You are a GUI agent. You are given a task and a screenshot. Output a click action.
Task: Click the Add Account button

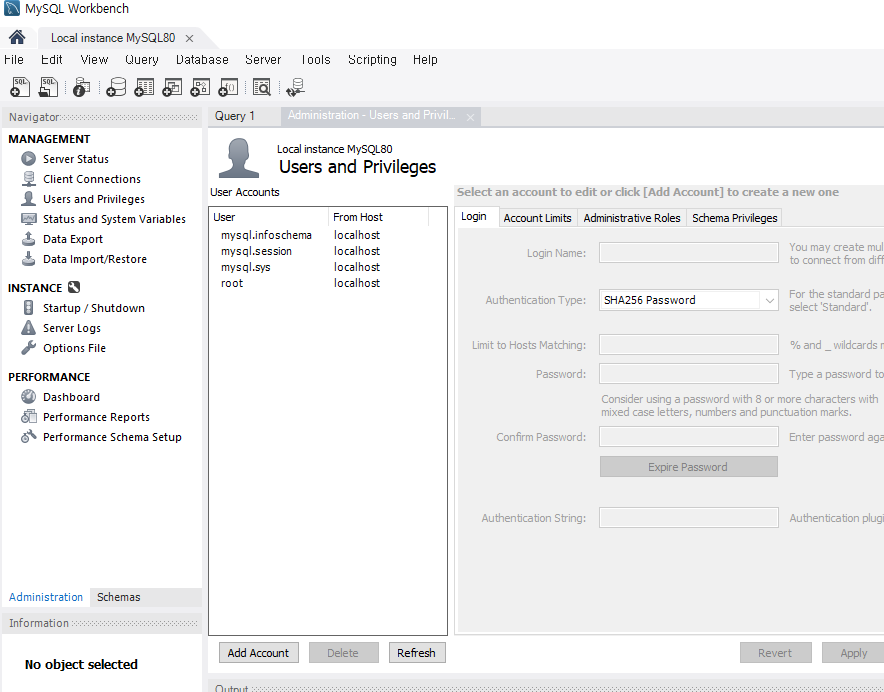click(x=258, y=653)
